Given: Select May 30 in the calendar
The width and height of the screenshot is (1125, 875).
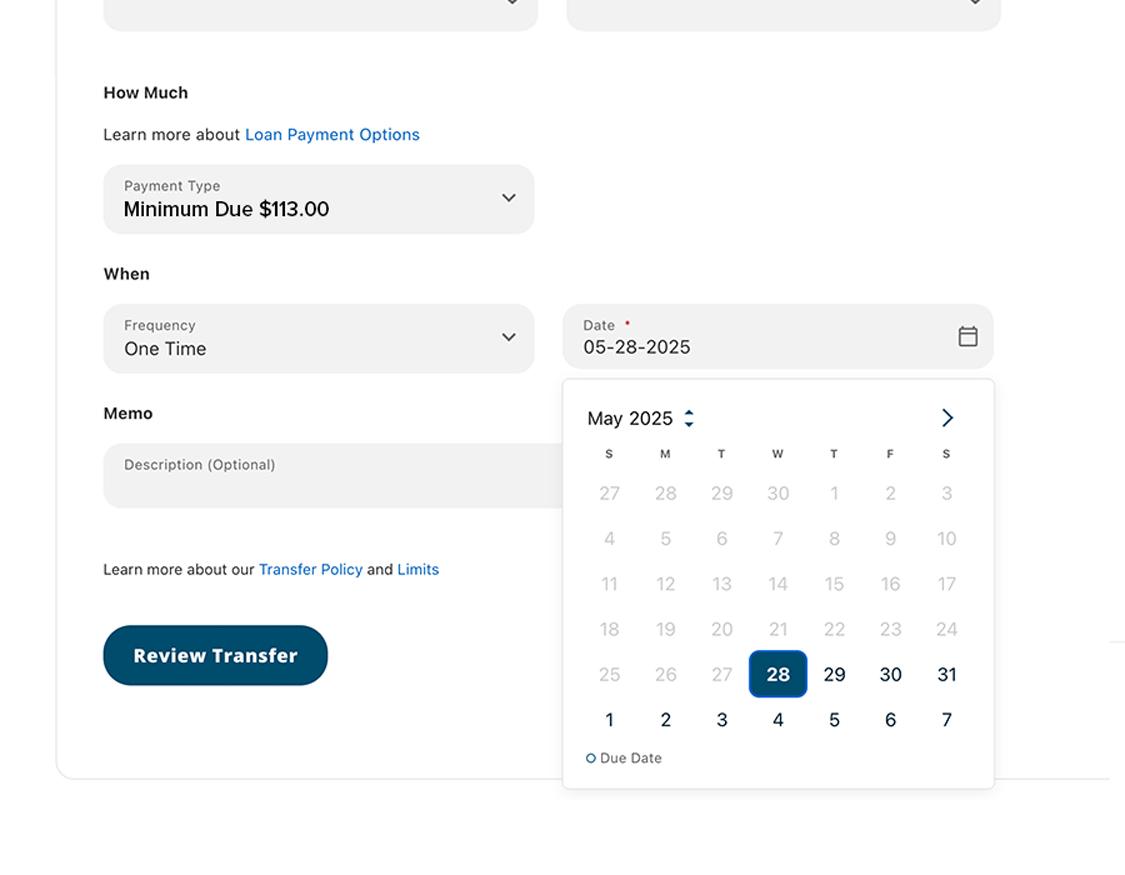Looking at the screenshot, I should click(890, 675).
